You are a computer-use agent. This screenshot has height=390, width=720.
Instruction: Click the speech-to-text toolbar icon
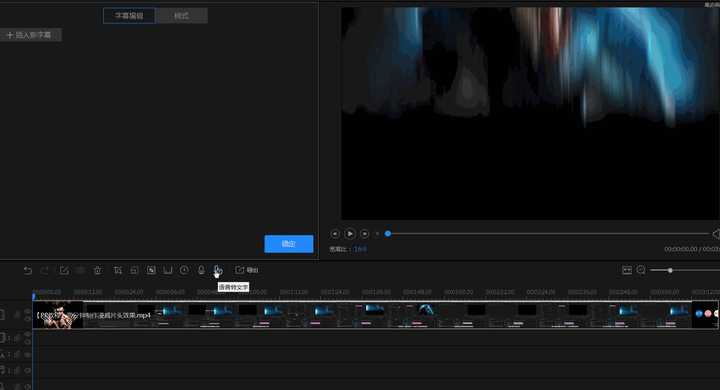click(218, 271)
